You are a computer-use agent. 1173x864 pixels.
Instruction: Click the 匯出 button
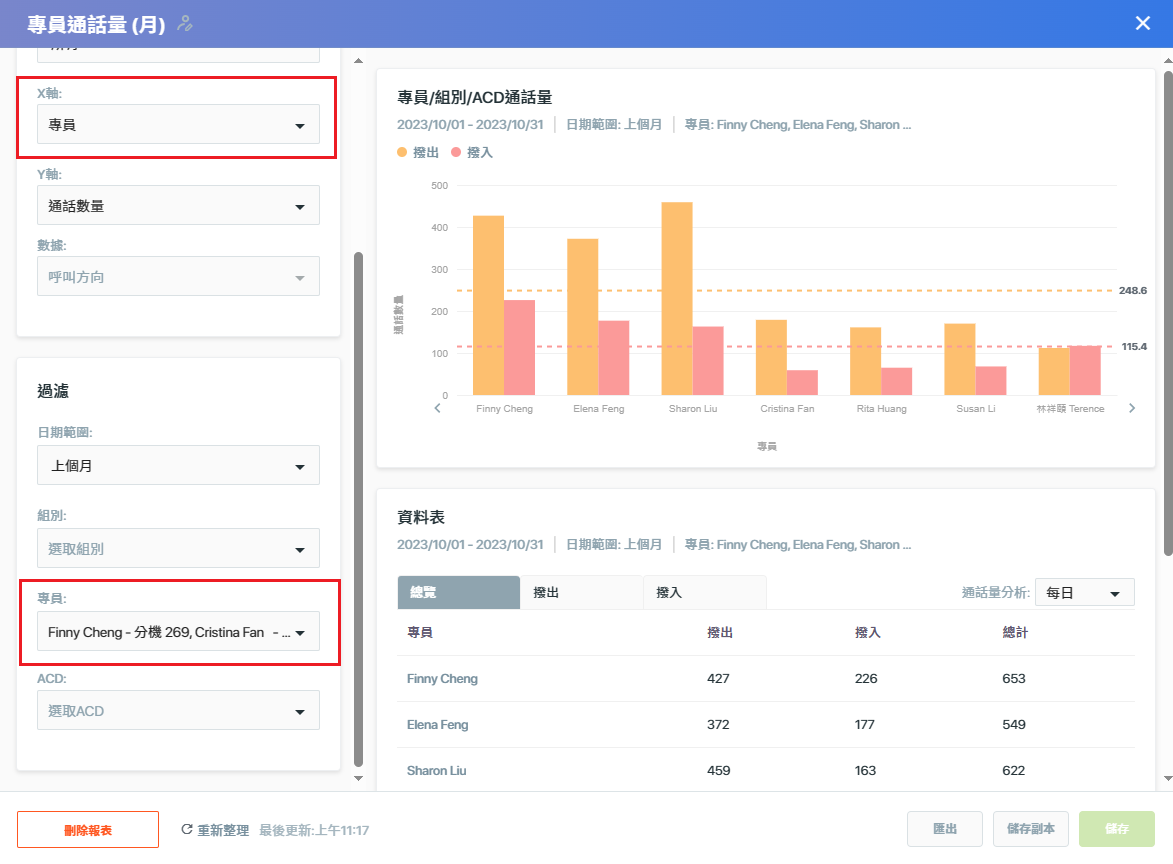coord(945,829)
